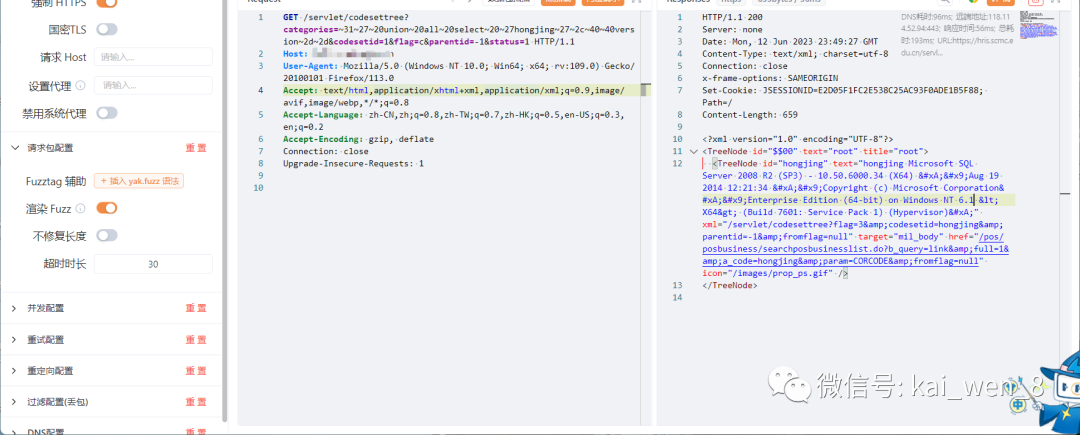Click the Date: Mon, 12 Jun 2023 header
The height and width of the screenshot is (435, 1080).
790,41
